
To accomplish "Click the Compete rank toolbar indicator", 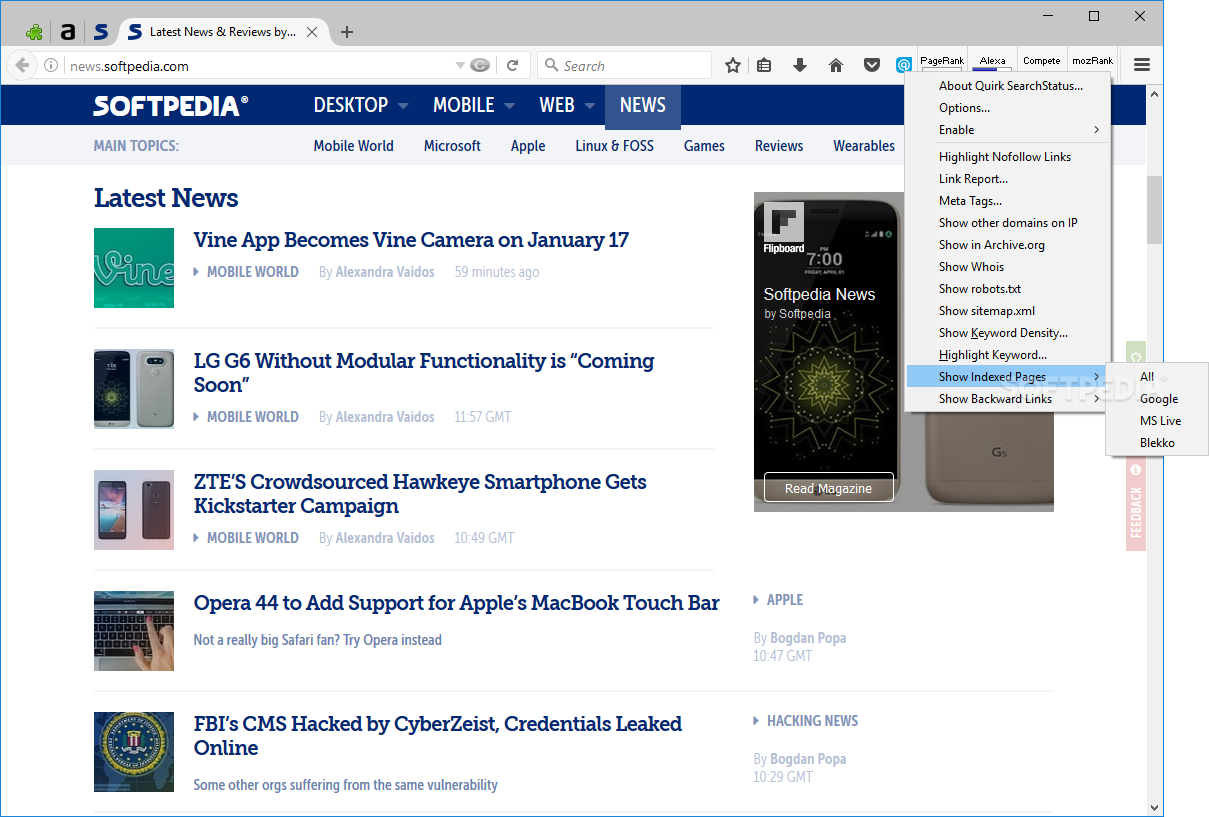I will 1042,63.
